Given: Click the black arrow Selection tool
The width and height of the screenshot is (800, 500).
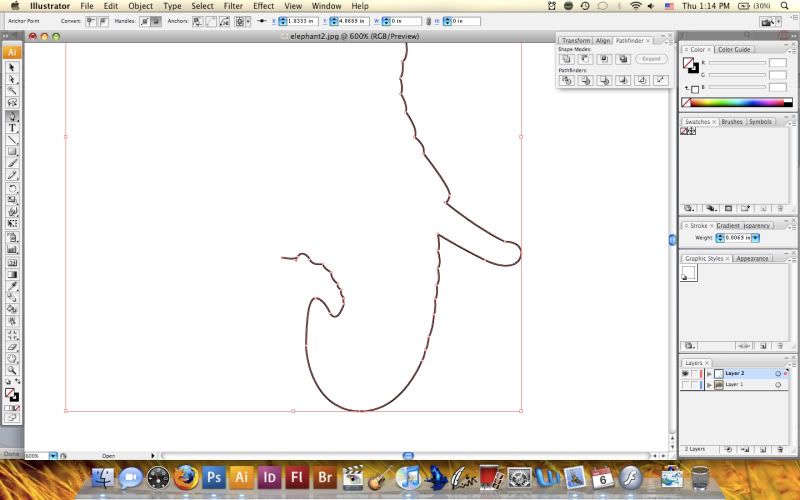Looking at the screenshot, I should (12, 67).
